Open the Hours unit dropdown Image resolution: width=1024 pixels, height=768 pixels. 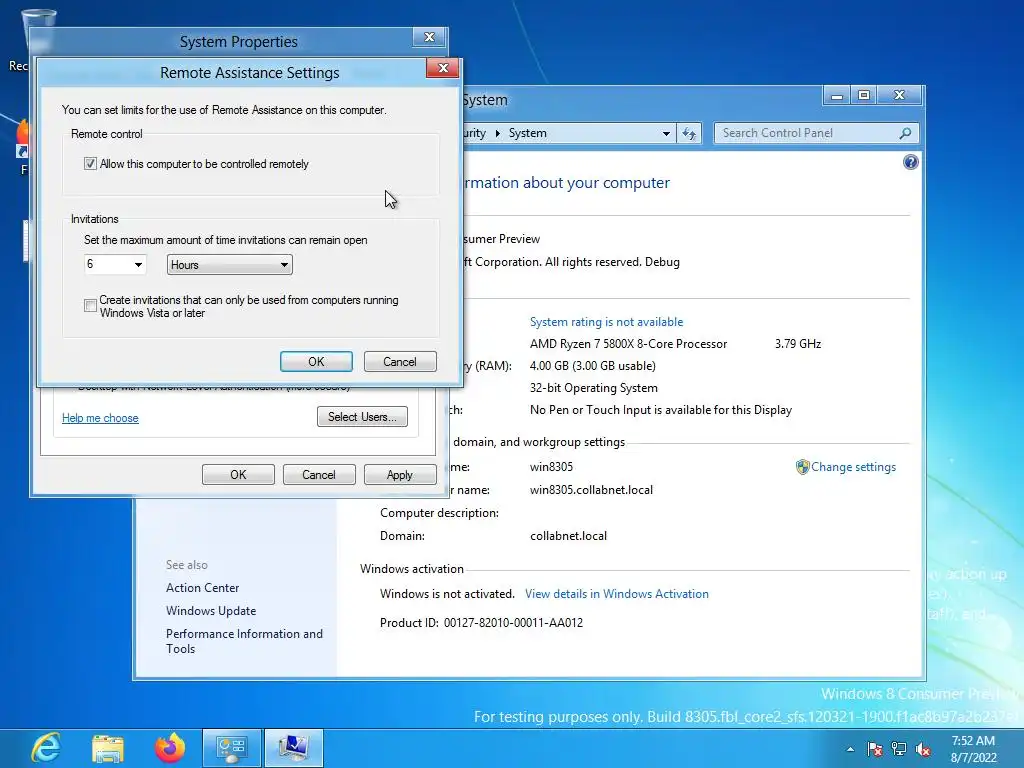[x=229, y=264]
